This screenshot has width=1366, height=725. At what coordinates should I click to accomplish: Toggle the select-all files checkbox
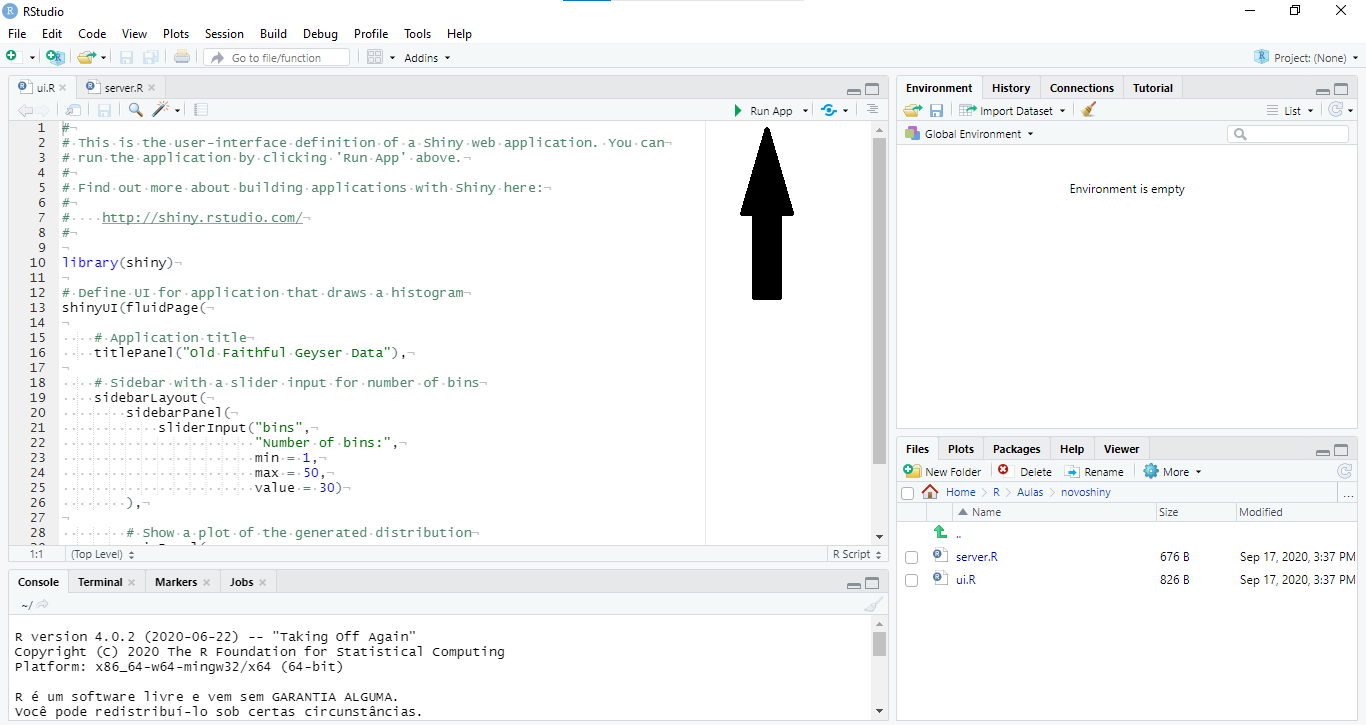(907, 493)
